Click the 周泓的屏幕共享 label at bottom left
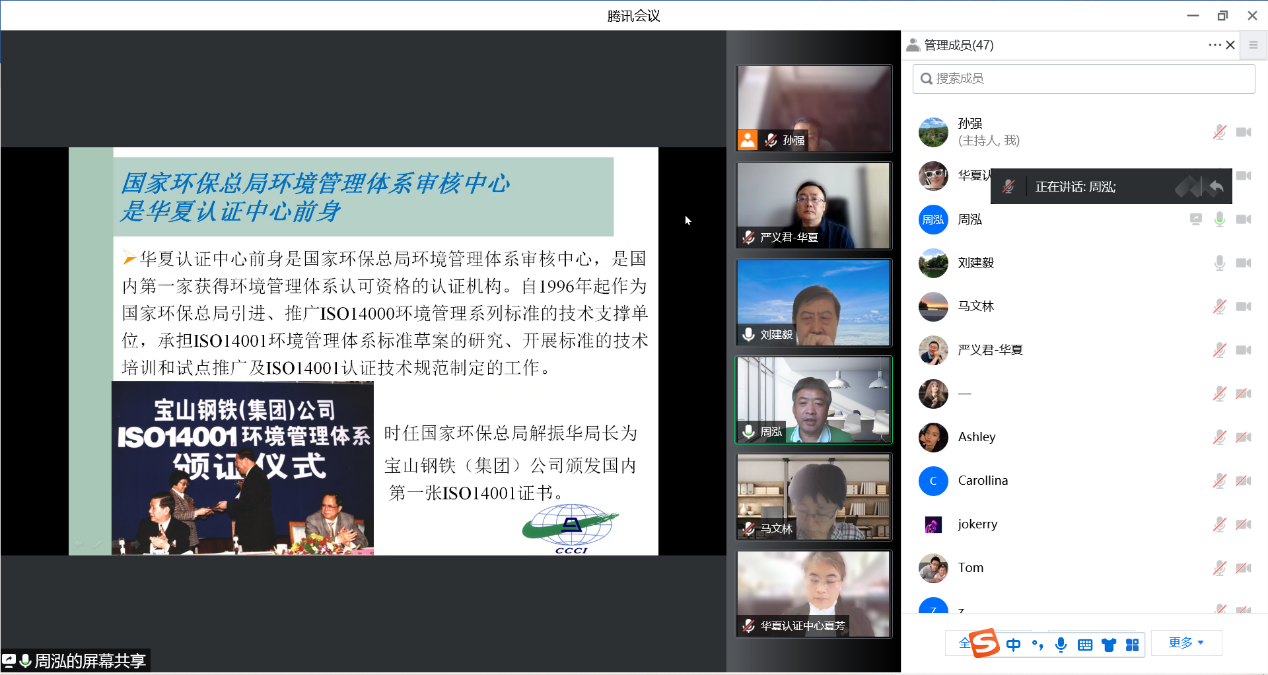1268x675 pixels. (90, 661)
